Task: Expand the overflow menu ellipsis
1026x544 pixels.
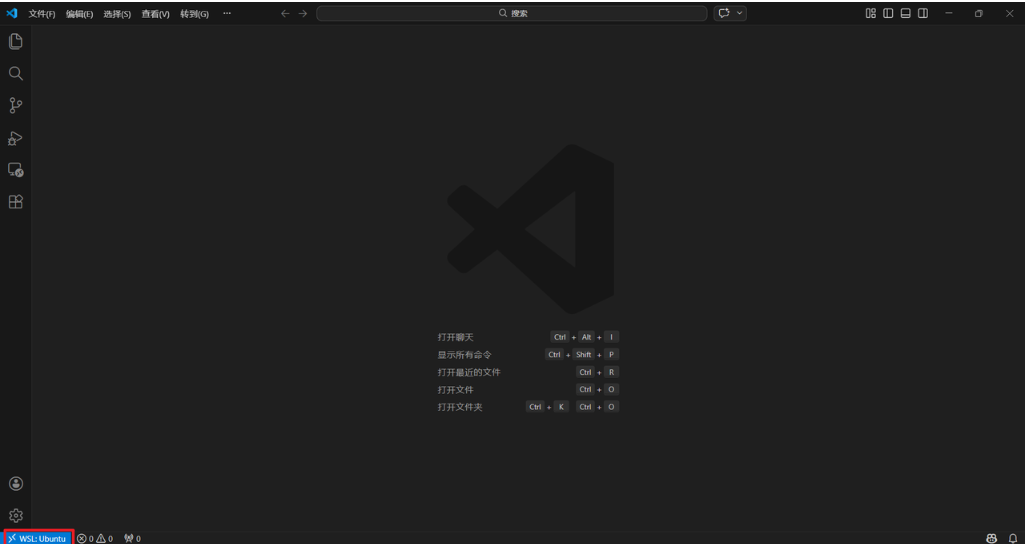Action: (226, 13)
